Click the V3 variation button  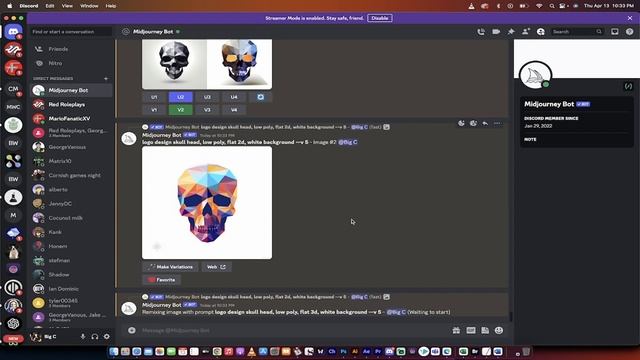207,110
